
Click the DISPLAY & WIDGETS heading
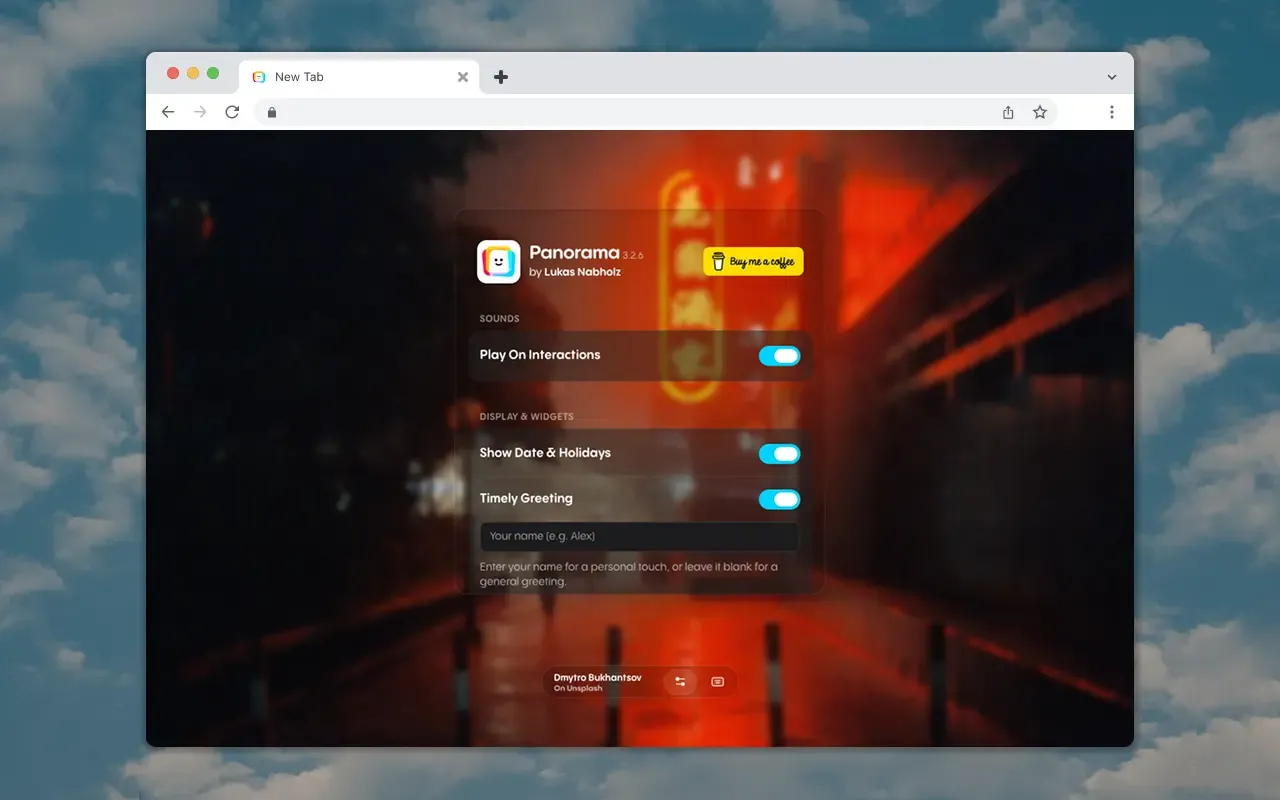526,417
